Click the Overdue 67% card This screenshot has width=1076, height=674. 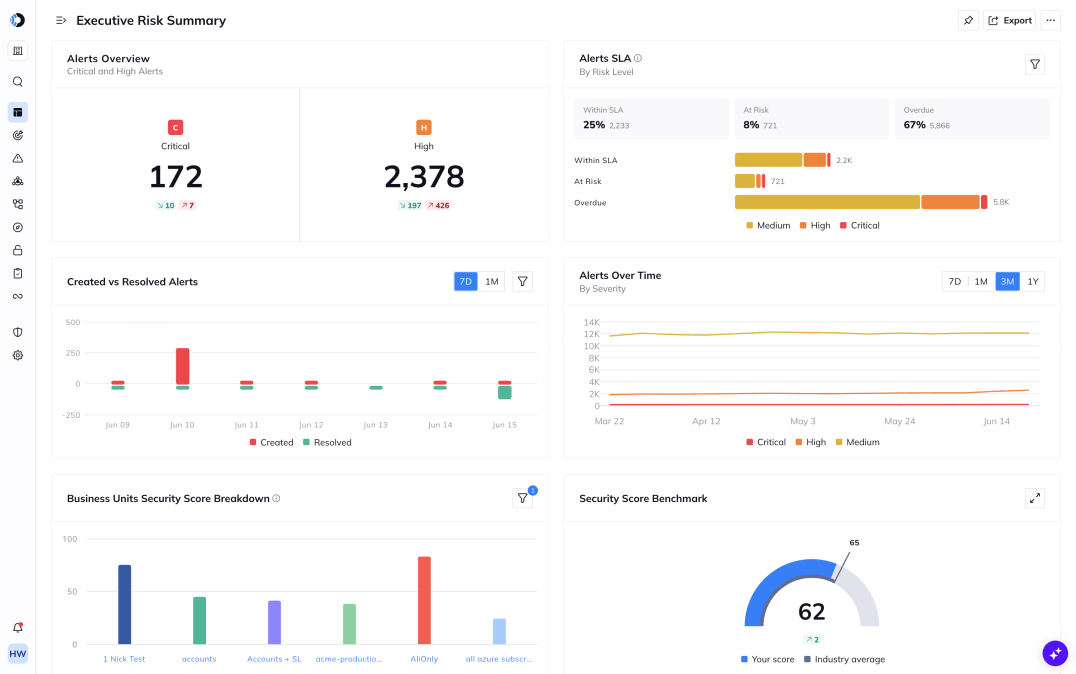point(972,119)
